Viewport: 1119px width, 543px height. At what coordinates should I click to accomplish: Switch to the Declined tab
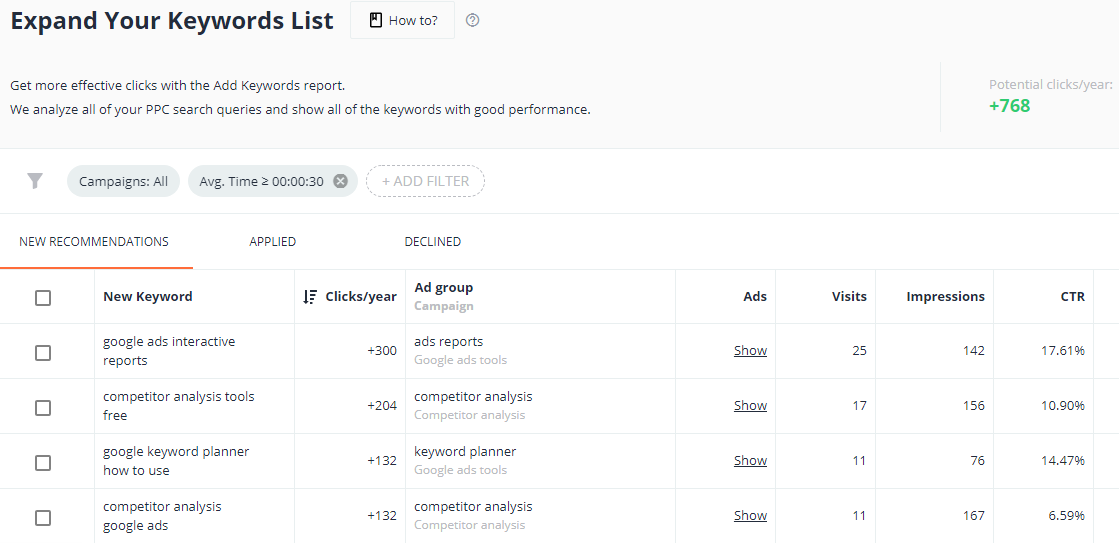(432, 242)
